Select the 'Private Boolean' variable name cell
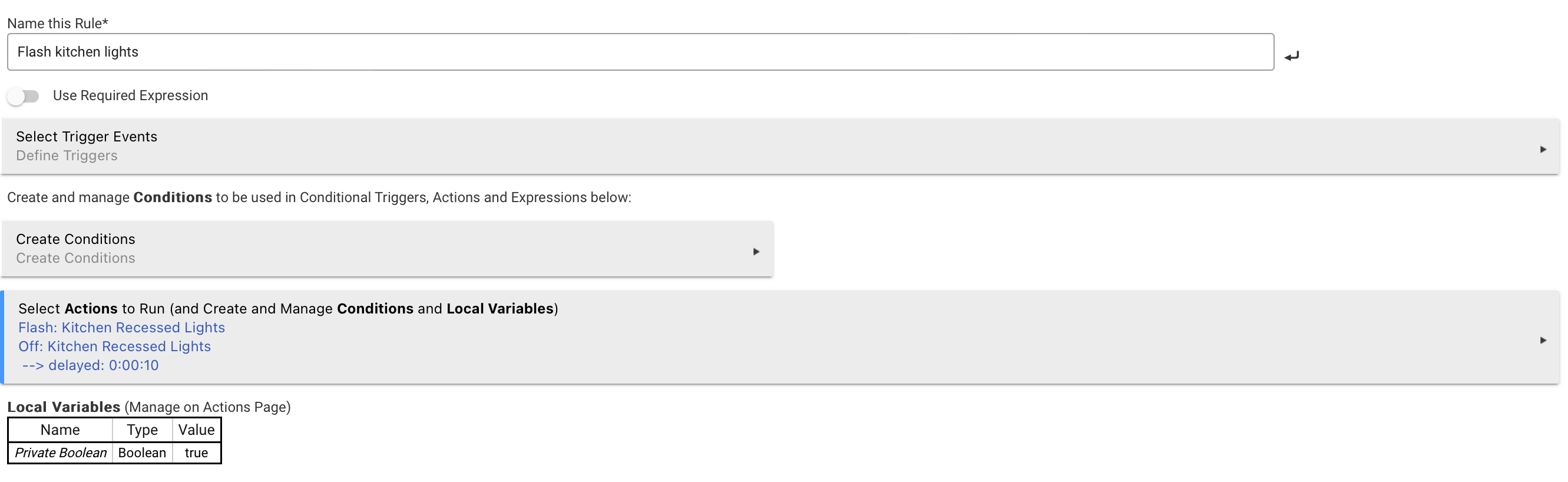Viewport: 1568px width, 482px height. [x=60, y=453]
